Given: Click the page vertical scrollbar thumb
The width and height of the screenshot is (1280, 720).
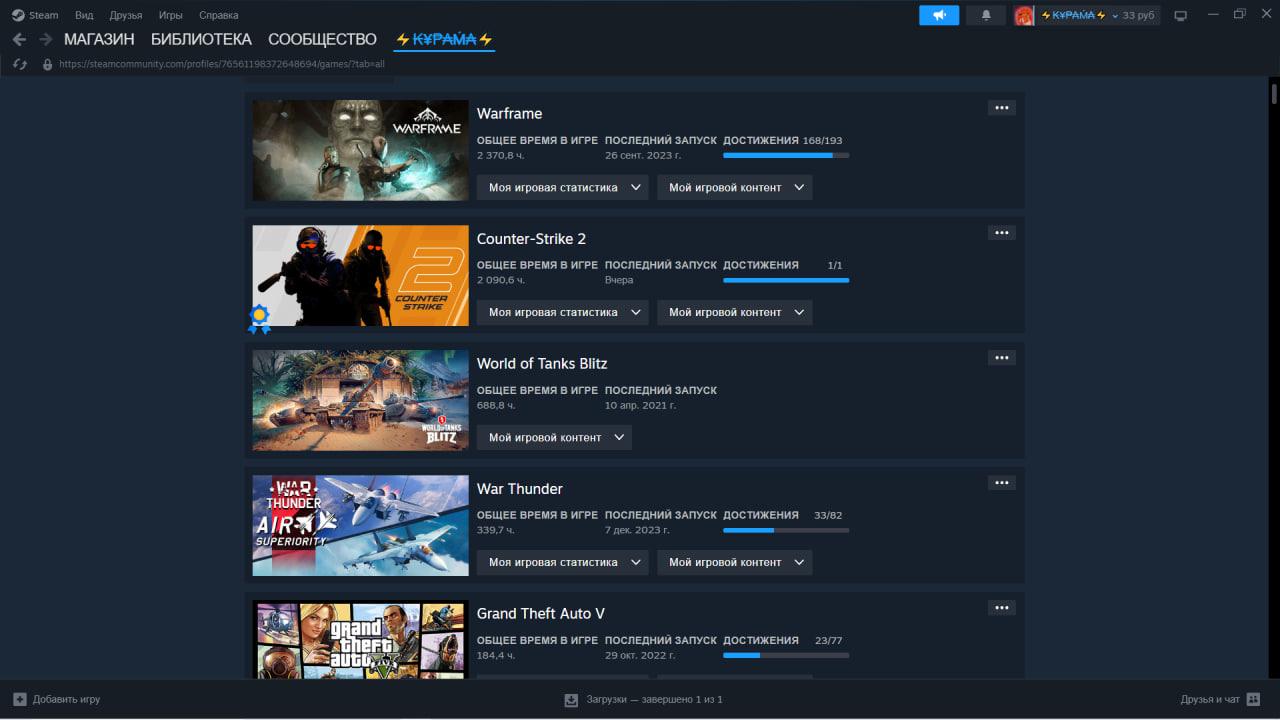Looking at the screenshot, I should pos(1274,93).
